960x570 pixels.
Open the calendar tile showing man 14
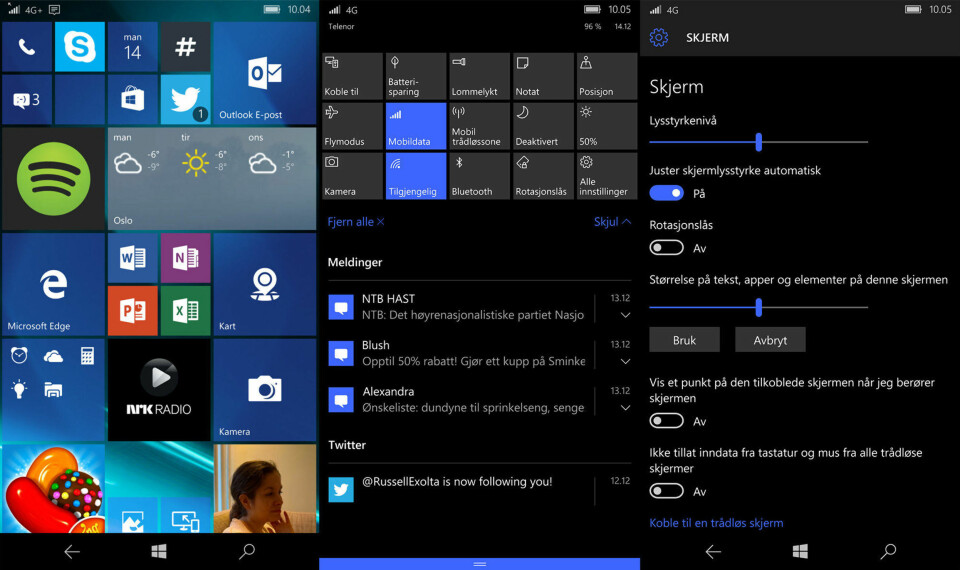(132, 47)
